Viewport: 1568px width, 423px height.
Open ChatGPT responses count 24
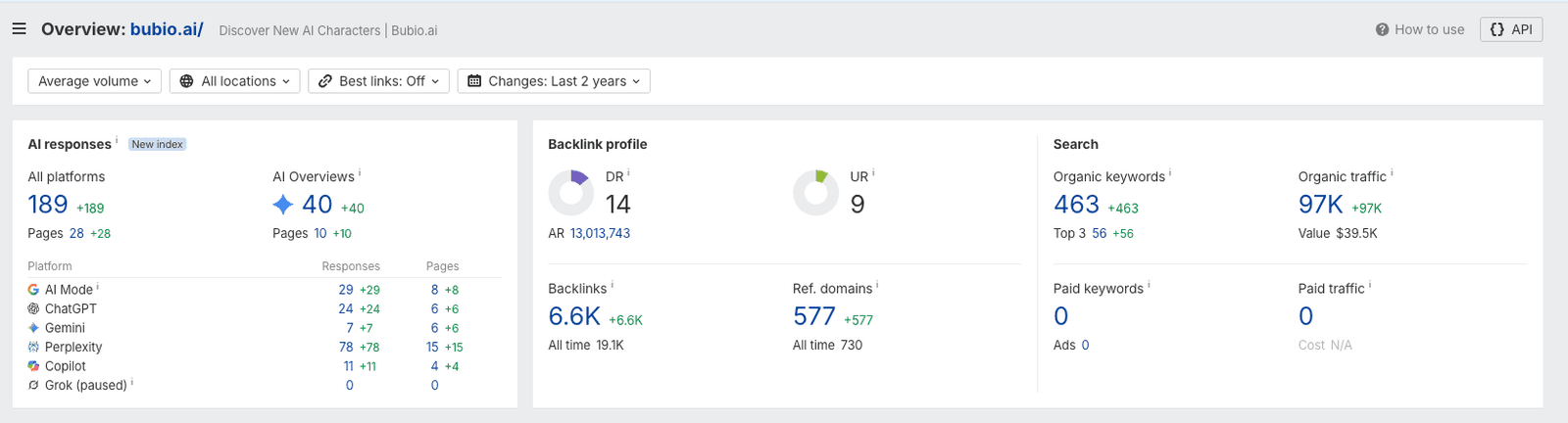tap(346, 308)
